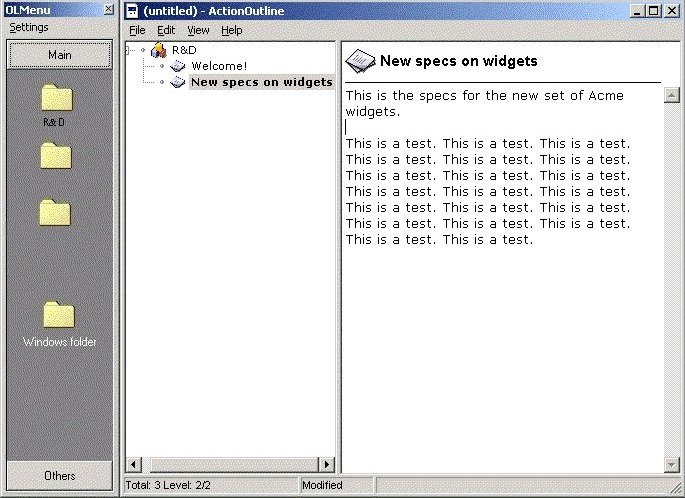Click the status bar window grip
The image size is (685, 498).
point(675,488)
